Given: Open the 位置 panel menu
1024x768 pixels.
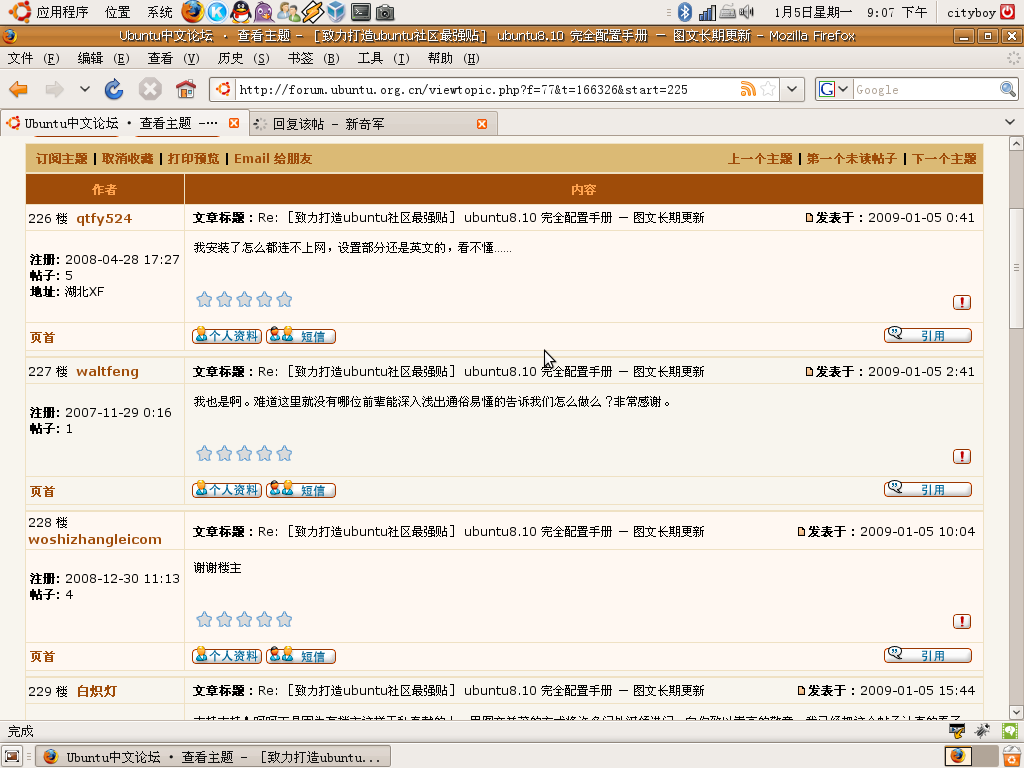Looking at the screenshot, I should pos(118,12).
